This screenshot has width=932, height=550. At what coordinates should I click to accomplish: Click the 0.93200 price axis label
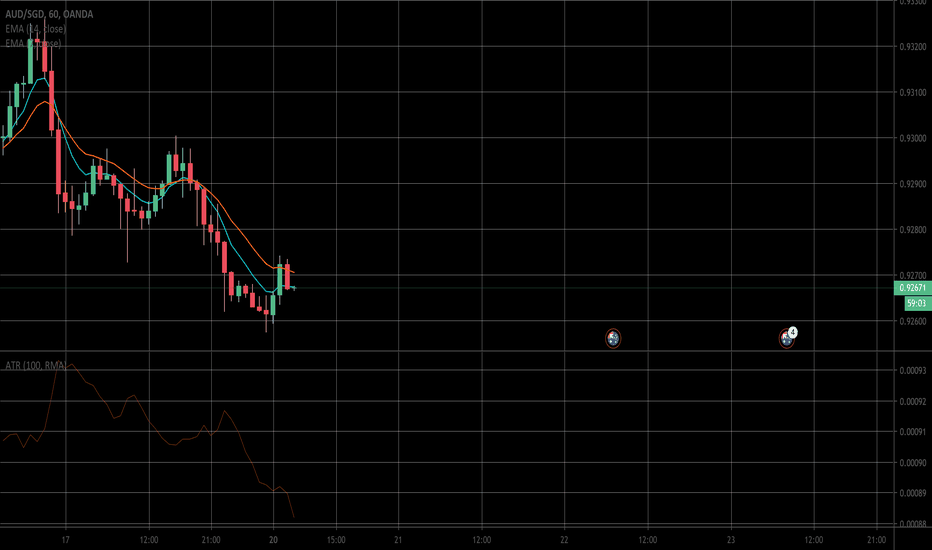(x=912, y=46)
